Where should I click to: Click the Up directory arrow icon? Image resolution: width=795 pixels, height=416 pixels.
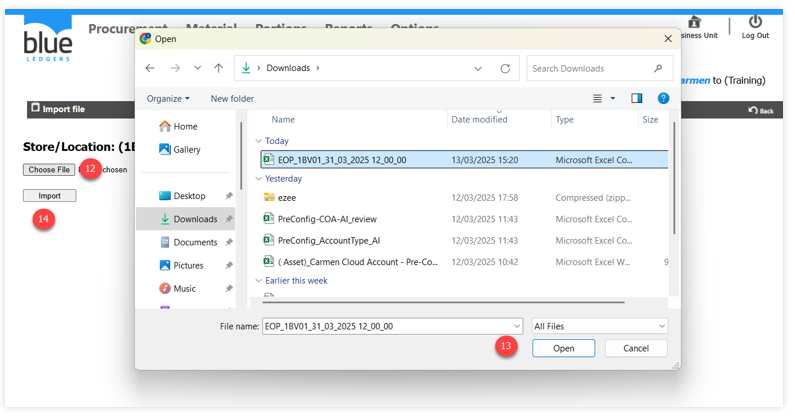coord(218,68)
